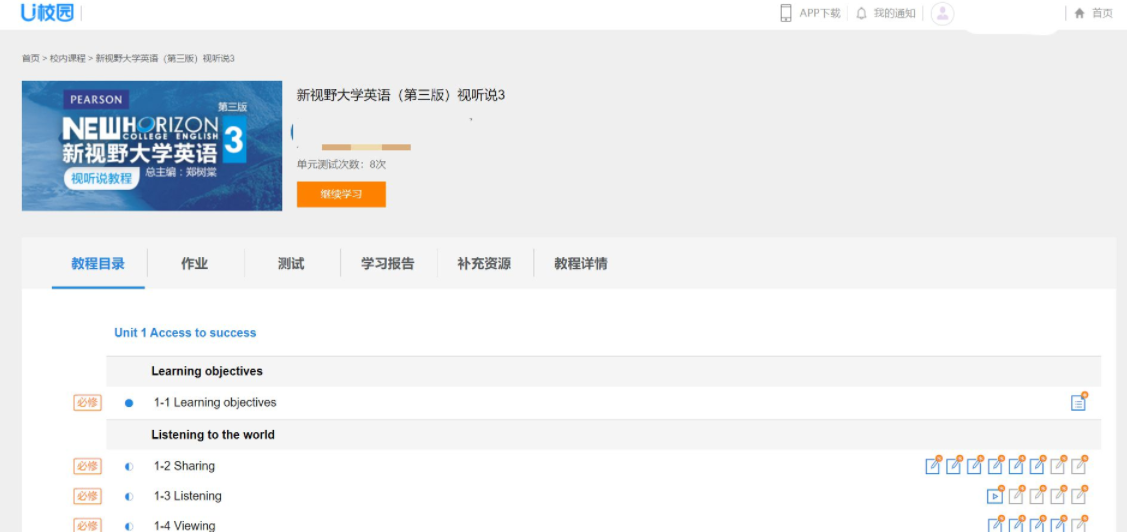Open first exercise icon in 1-4 Viewing row

[995, 525]
